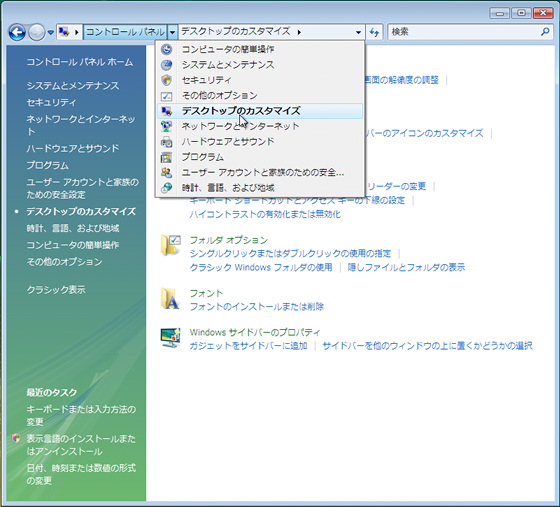Open プログラム in left sidebar

coord(48,165)
